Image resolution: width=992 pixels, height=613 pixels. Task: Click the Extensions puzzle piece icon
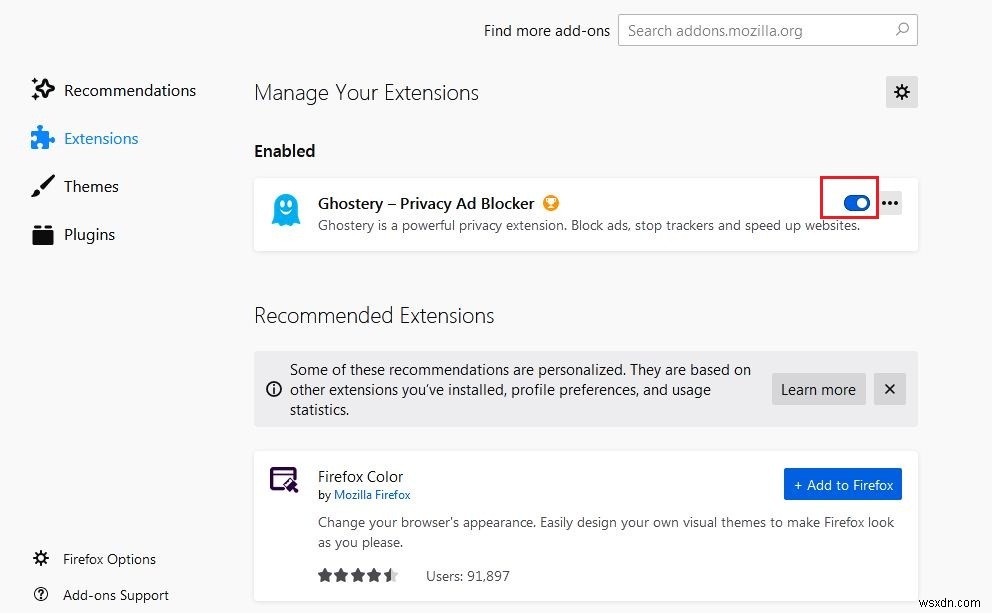(42, 138)
